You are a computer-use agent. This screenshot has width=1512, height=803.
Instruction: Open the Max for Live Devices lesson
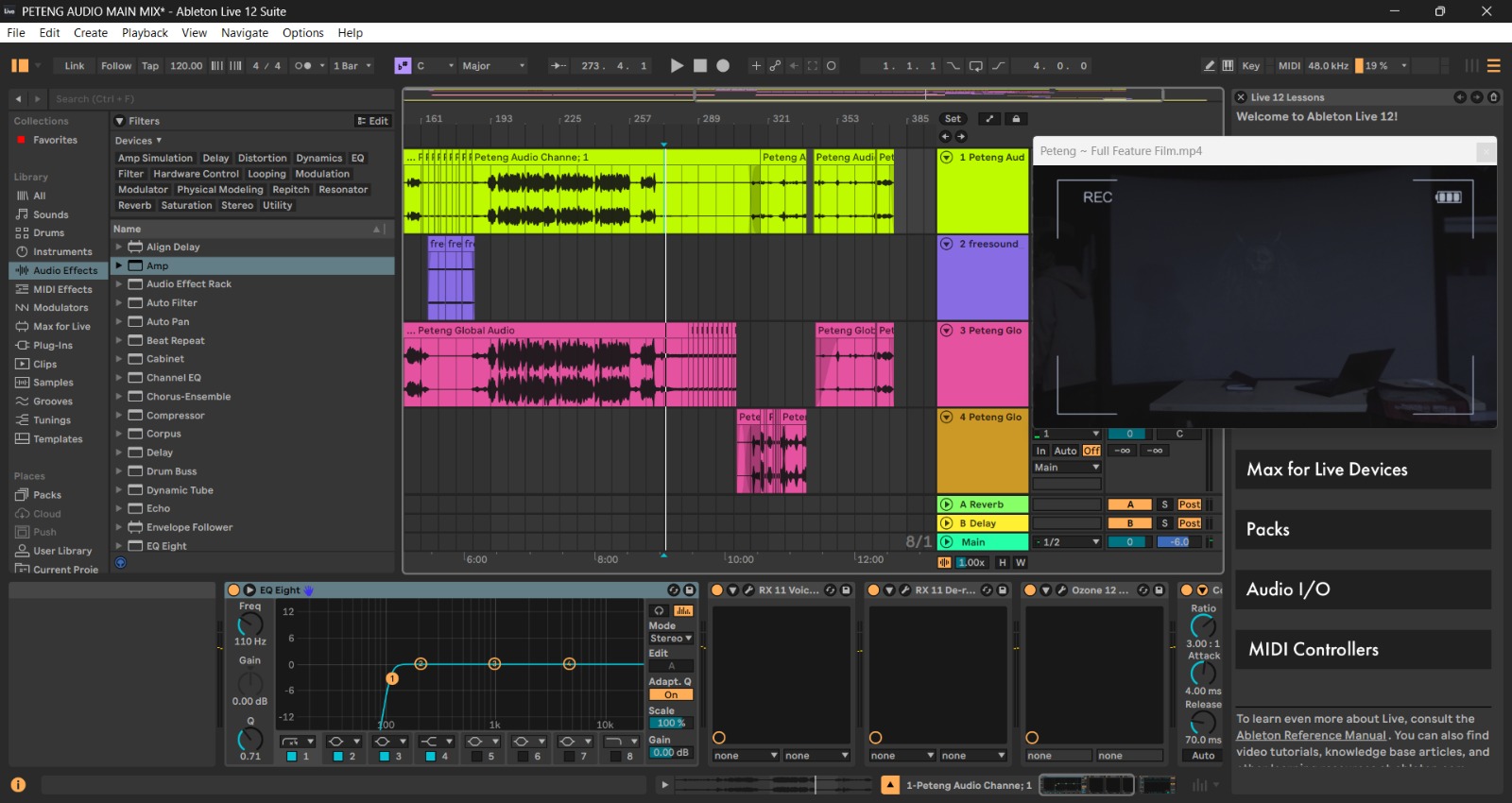click(1363, 470)
